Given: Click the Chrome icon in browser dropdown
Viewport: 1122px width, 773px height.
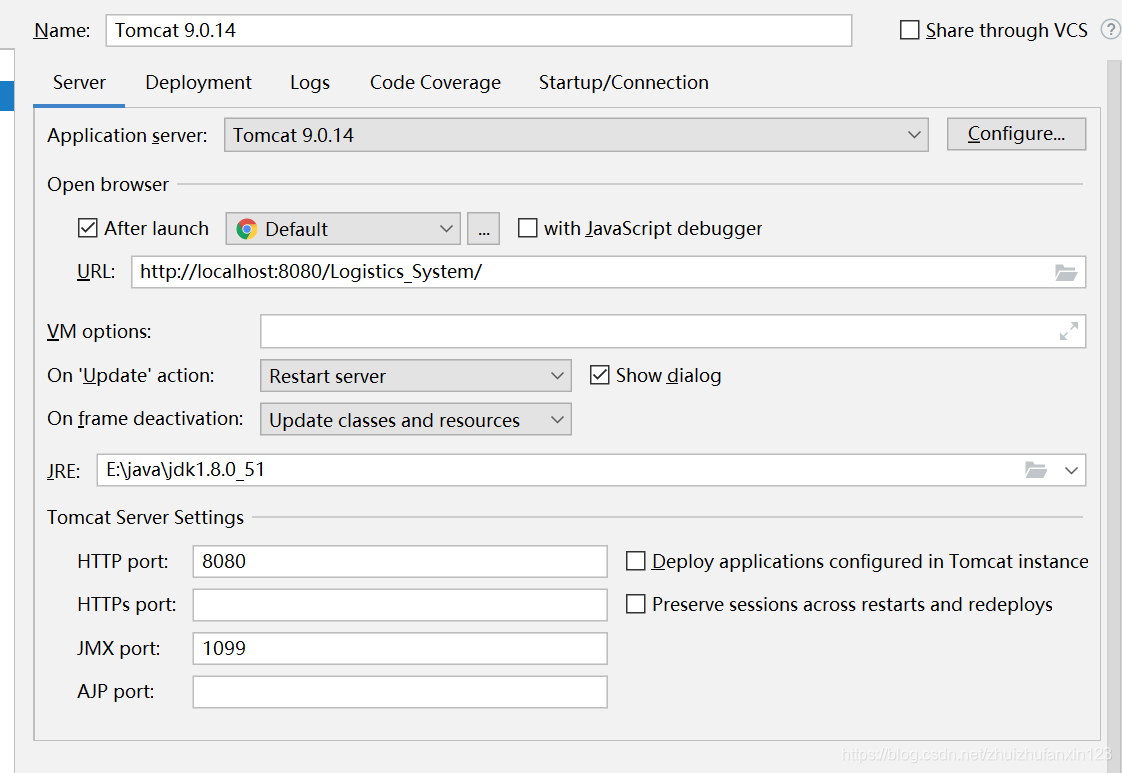Looking at the screenshot, I should click(x=247, y=229).
